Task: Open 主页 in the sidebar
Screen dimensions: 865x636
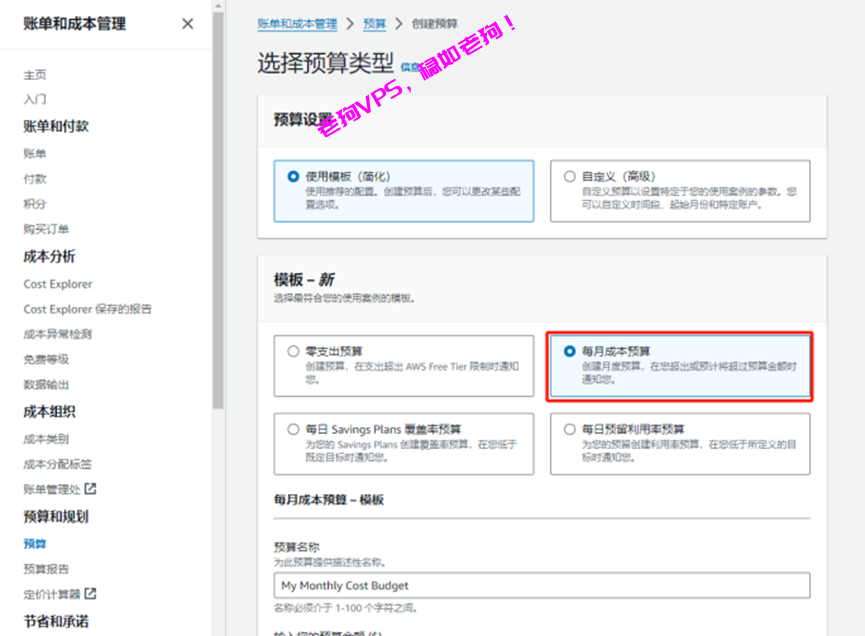Action: click(35, 75)
